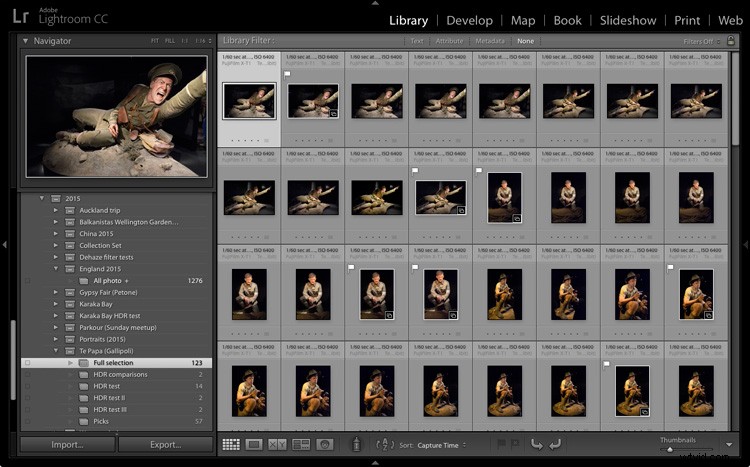Image resolution: width=750 pixels, height=467 pixels.
Task: Open the Filters Off preset dropdown
Action: point(702,42)
